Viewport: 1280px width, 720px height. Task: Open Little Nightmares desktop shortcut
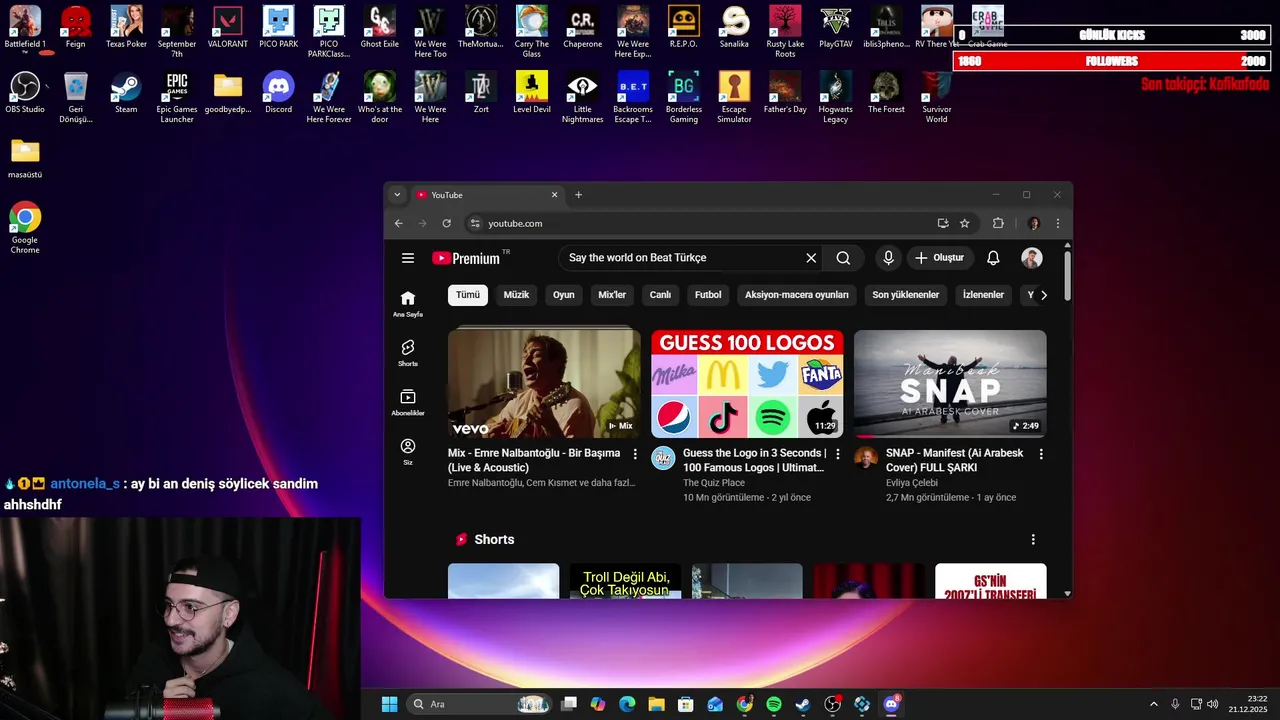click(x=582, y=97)
